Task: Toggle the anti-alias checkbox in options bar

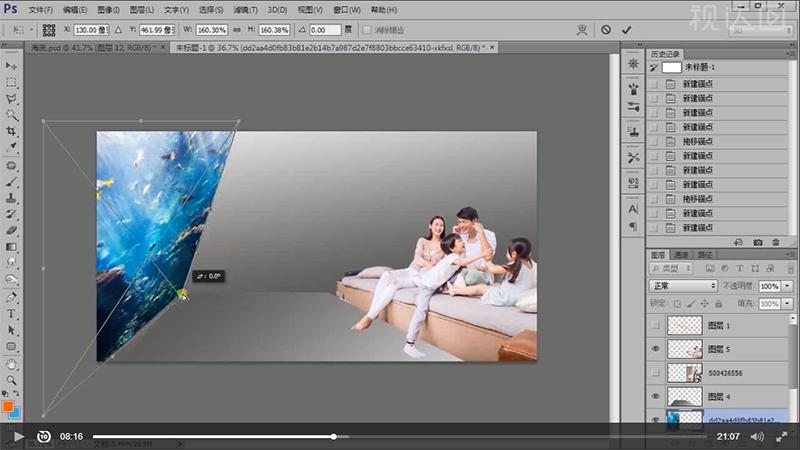Action: click(366, 30)
